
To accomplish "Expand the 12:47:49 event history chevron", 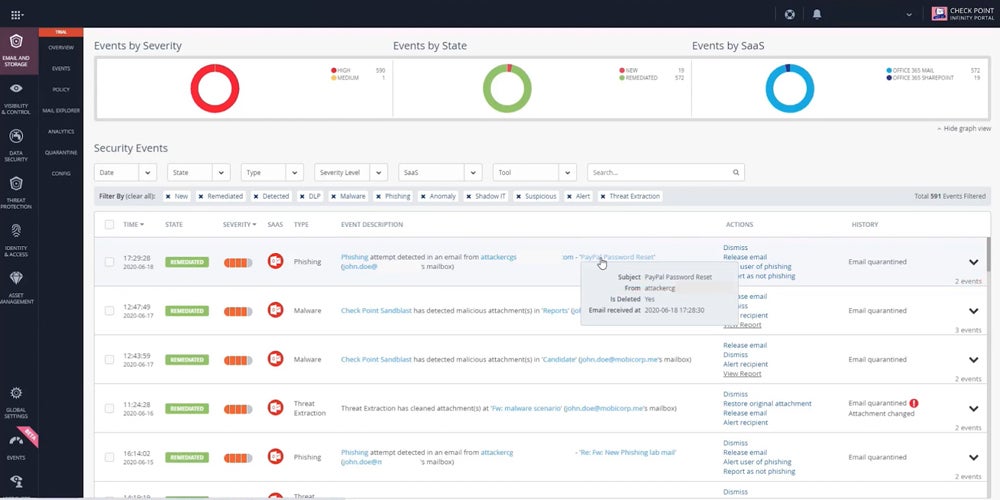I will coord(973,311).
